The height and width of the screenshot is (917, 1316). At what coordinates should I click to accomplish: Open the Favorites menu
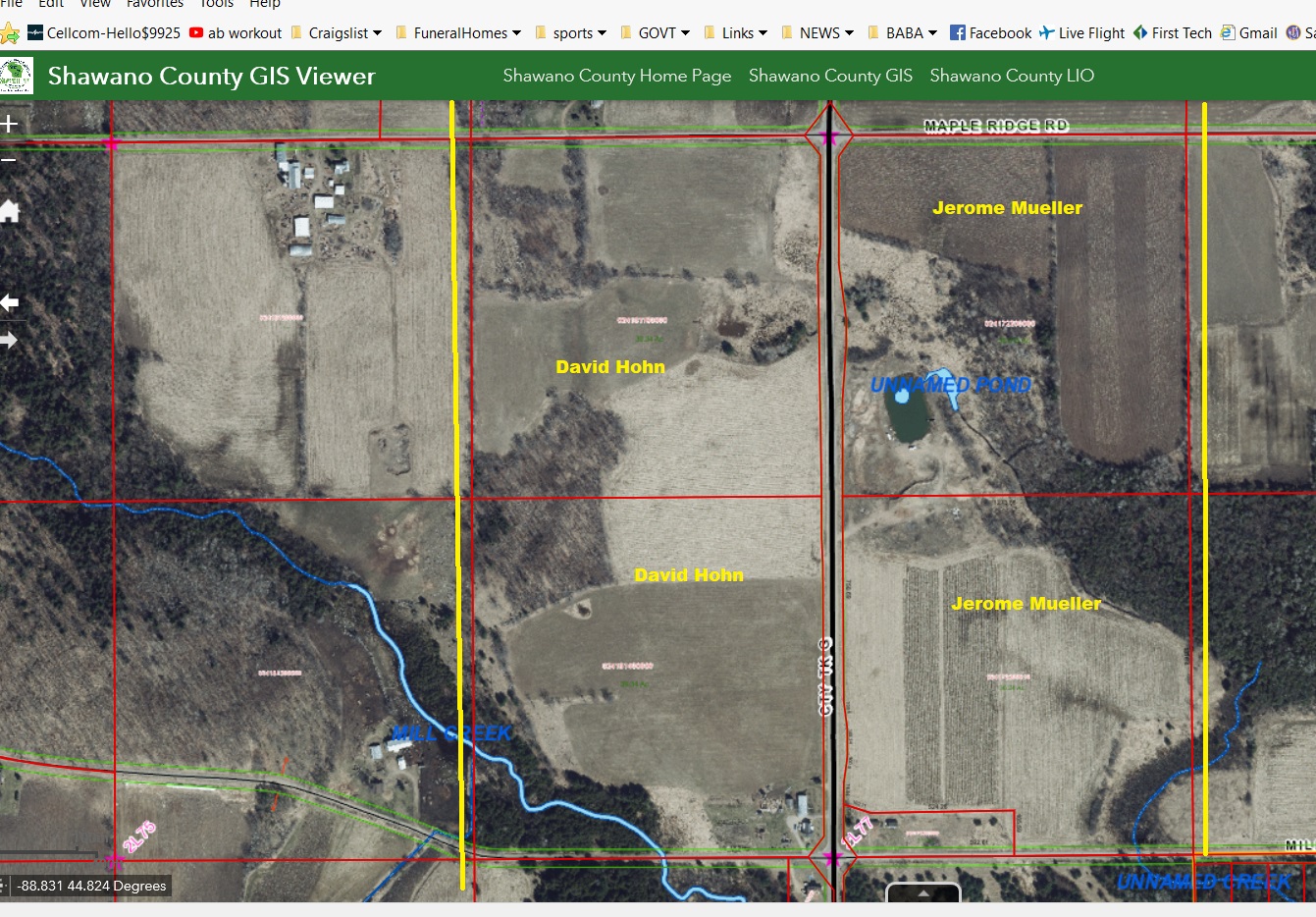(155, 4)
